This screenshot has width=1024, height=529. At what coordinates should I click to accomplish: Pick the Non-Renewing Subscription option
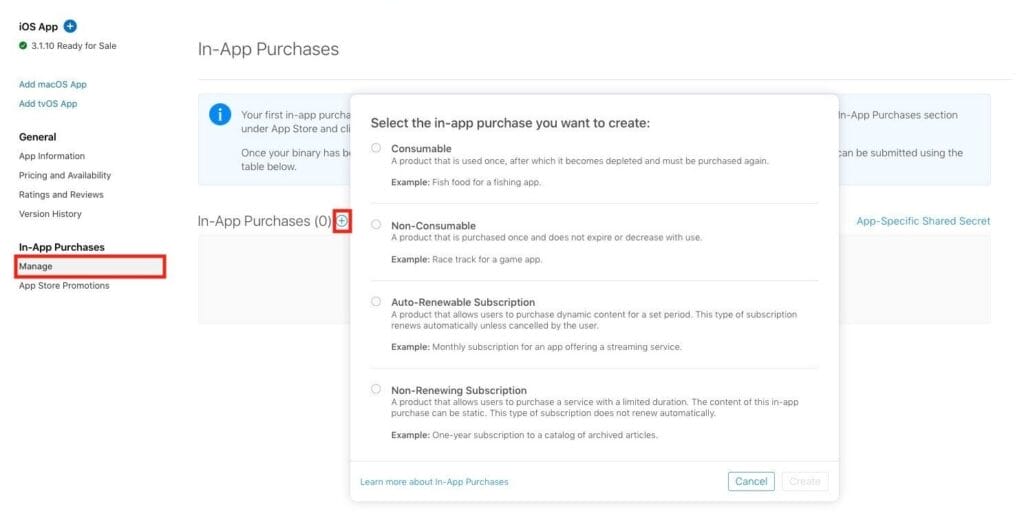click(x=376, y=389)
